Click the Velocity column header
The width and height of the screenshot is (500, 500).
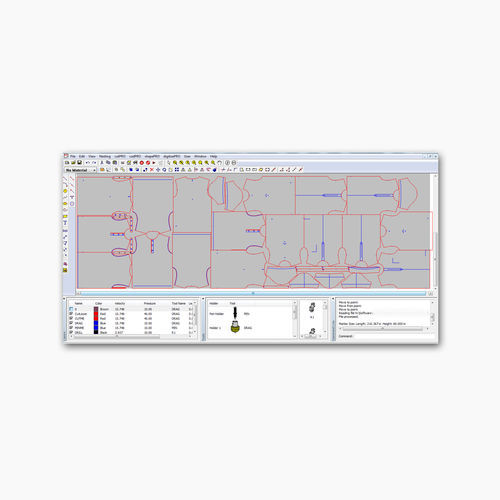(x=120, y=303)
